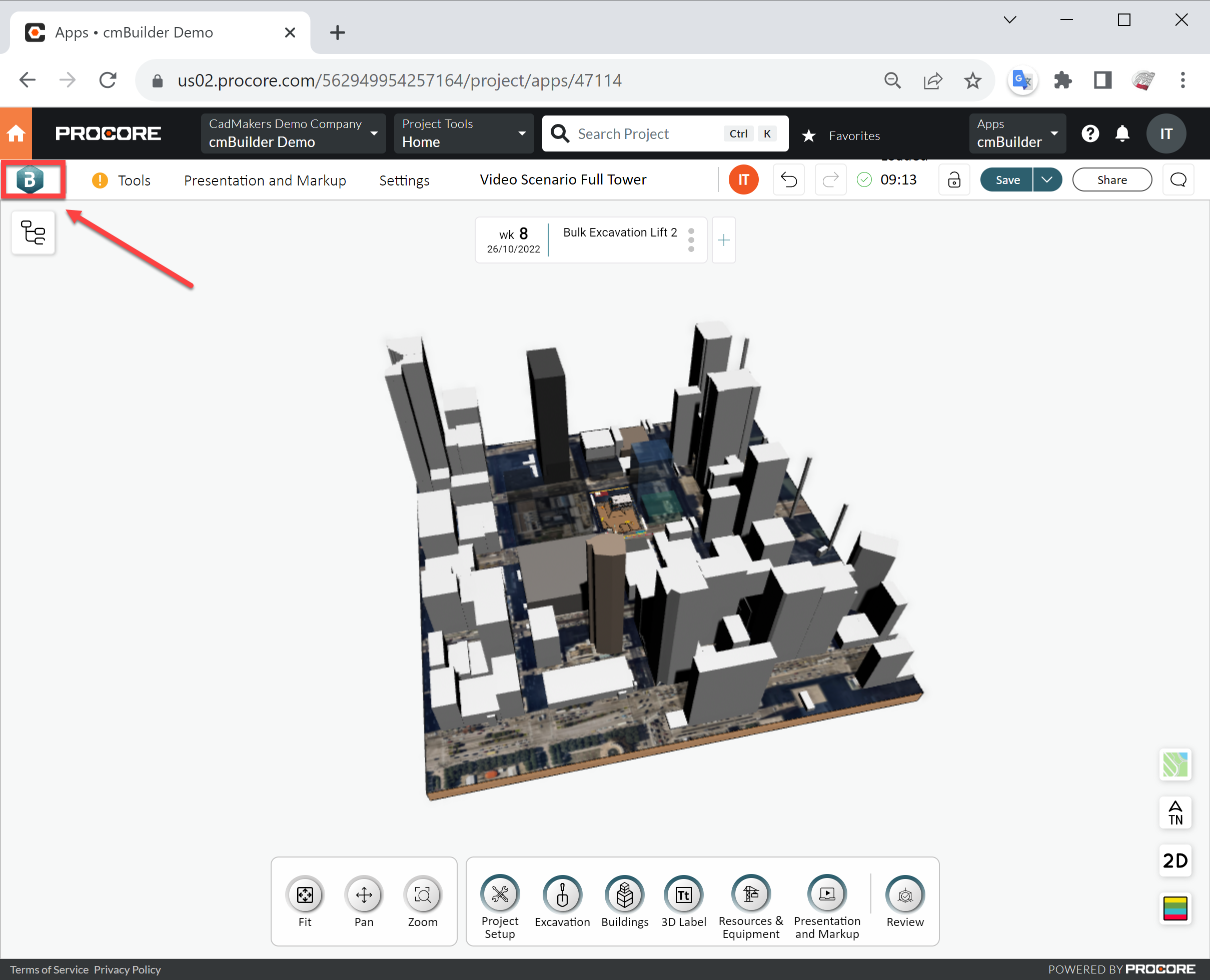Click the undo arrow icon
This screenshot has width=1210, height=980.
[x=788, y=179]
